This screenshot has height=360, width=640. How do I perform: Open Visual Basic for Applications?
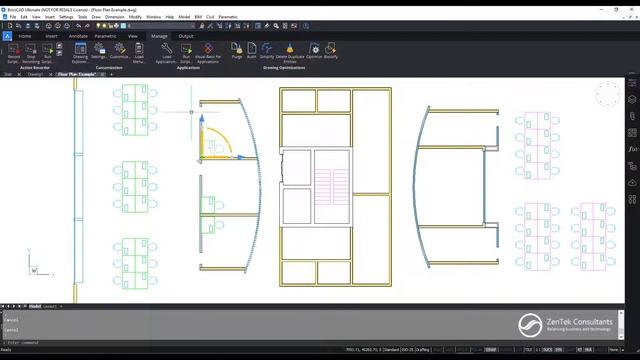[x=208, y=49]
